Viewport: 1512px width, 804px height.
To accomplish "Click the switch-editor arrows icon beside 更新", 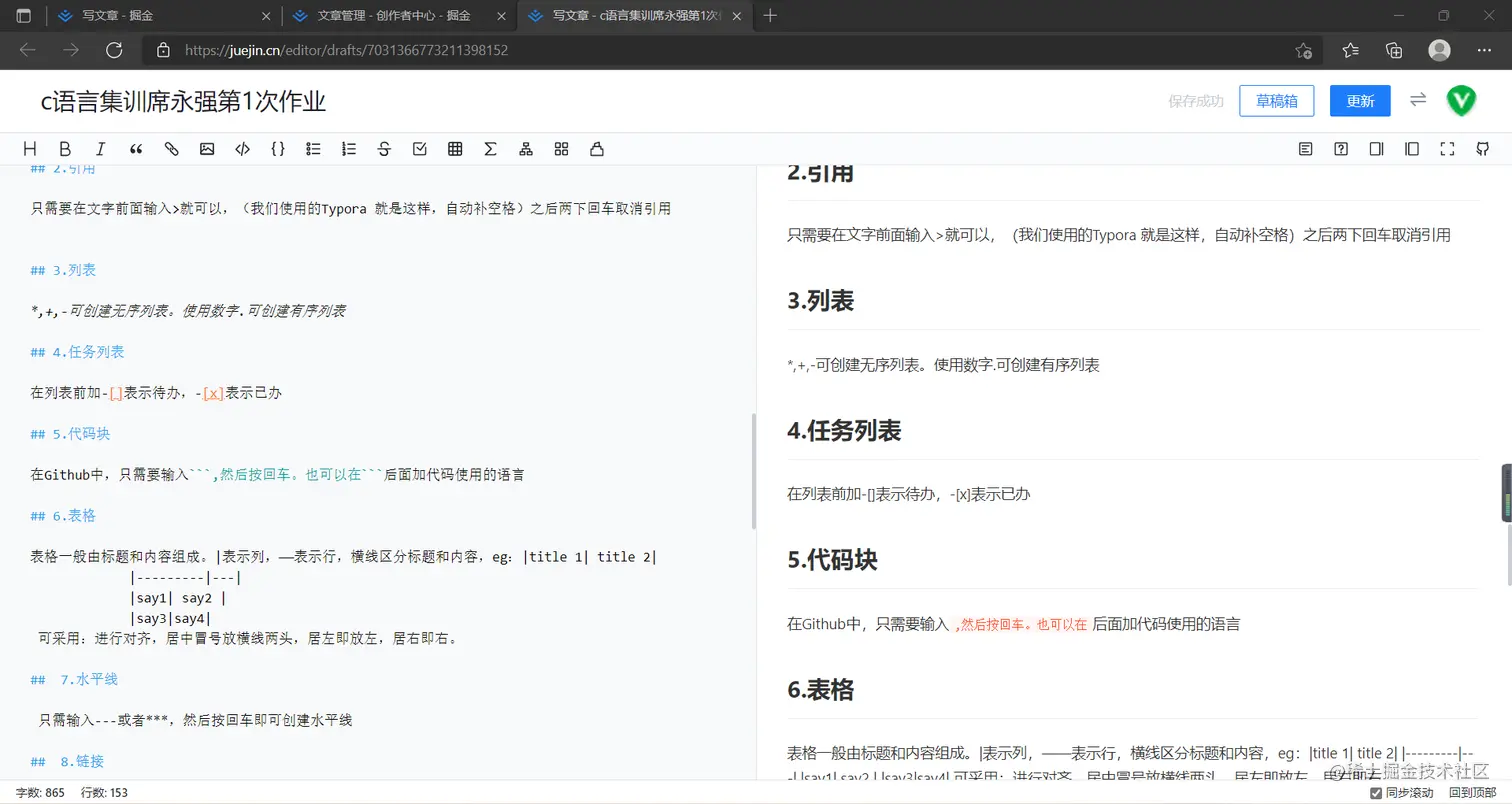I will tap(1418, 100).
